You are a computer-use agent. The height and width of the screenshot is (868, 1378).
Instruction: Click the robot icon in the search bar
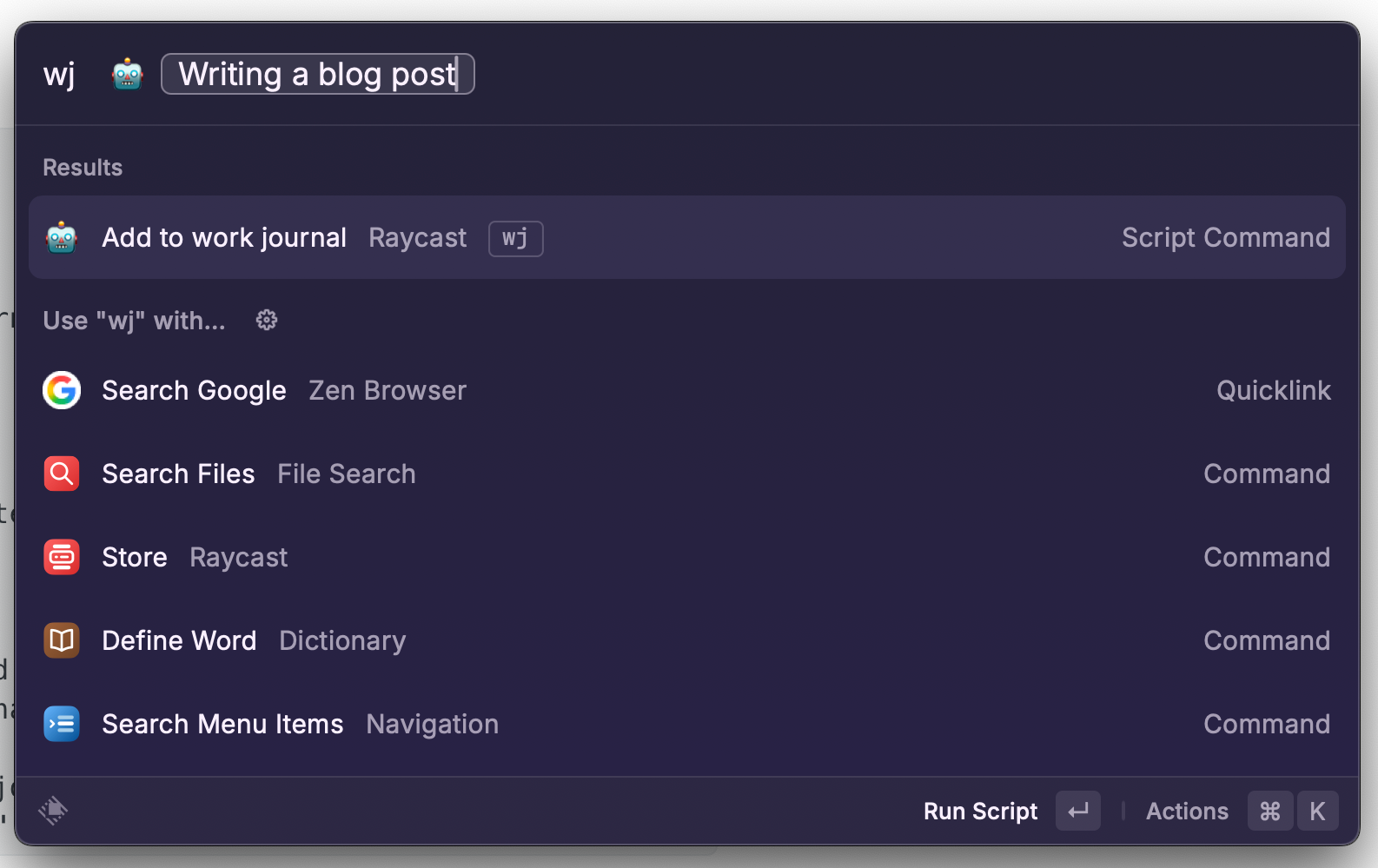pyautogui.click(x=128, y=75)
